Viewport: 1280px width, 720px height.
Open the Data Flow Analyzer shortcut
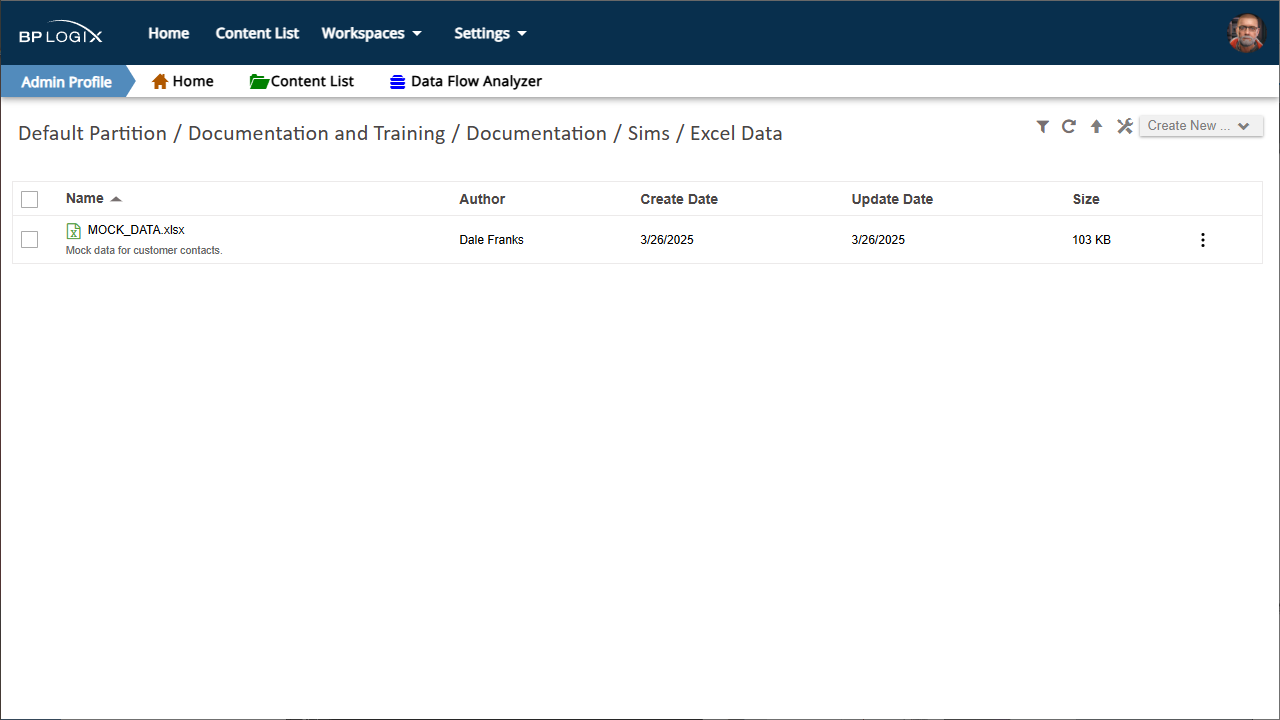(x=466, y=82)
